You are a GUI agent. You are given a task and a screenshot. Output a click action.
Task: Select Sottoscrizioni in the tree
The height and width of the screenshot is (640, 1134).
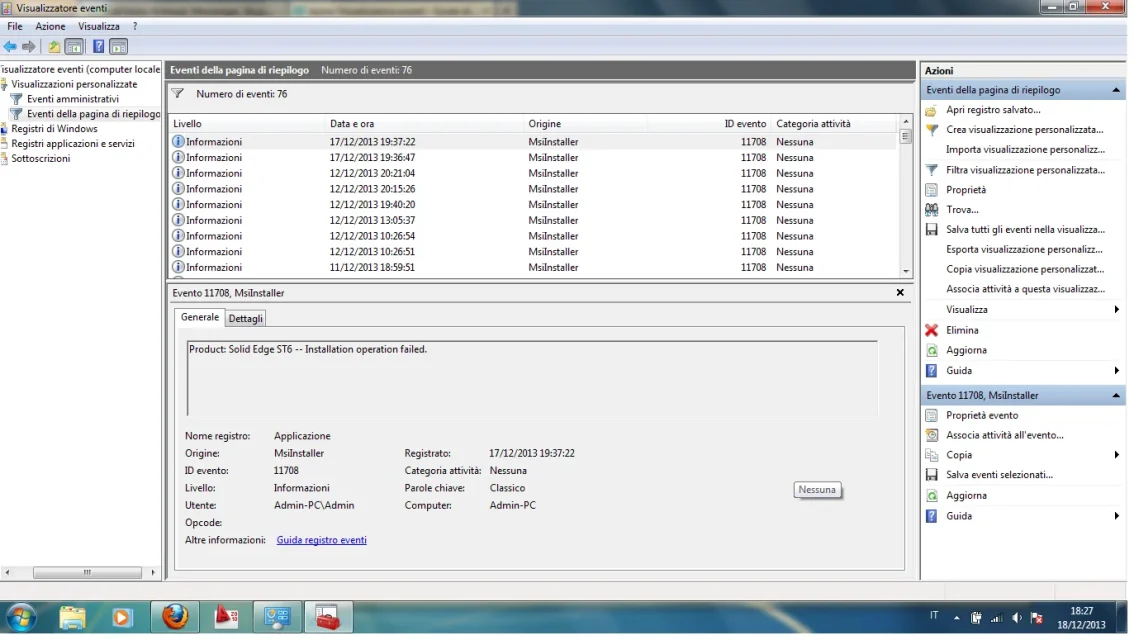click(x=40, y=158)
